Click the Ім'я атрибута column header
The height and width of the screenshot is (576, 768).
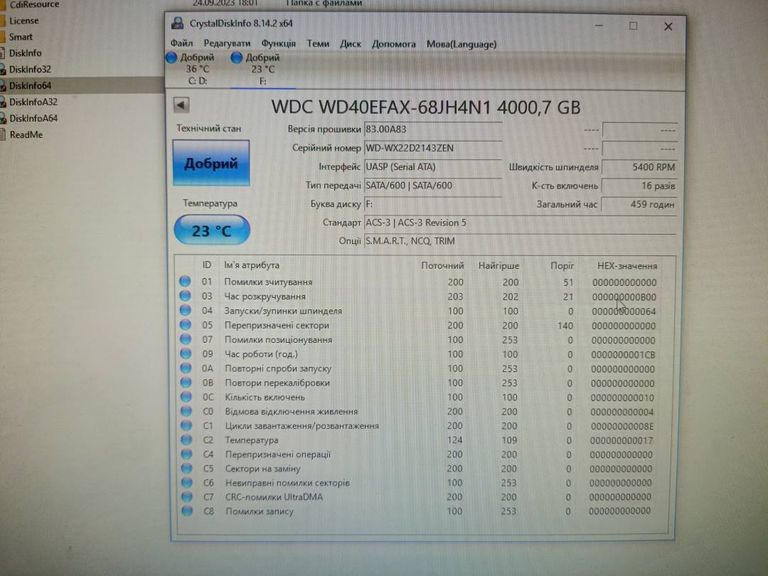252,265
